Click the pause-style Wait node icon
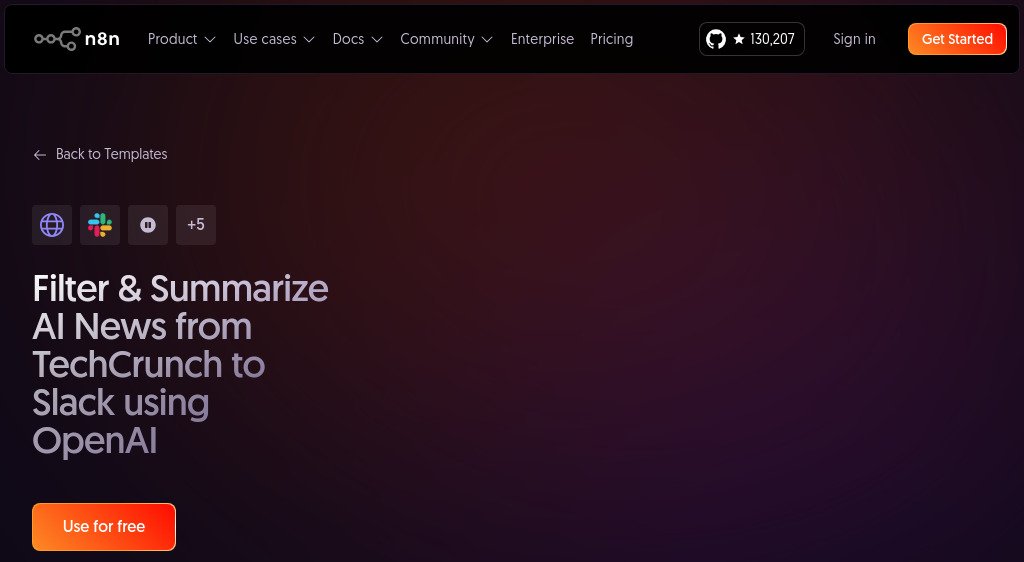This screenshot has height=562, width=1024. (148, 225)
